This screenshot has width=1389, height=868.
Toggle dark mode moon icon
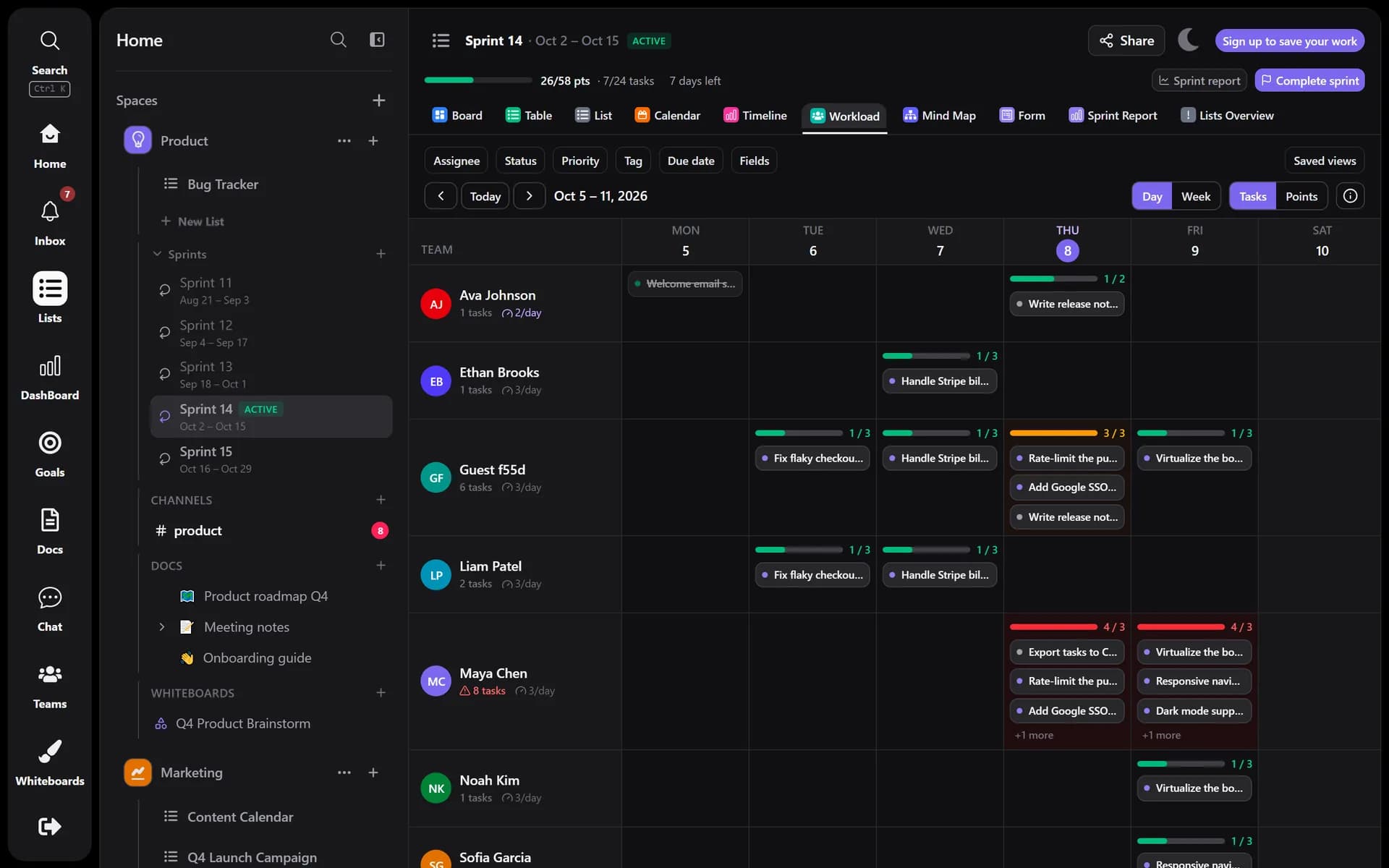1189,40
